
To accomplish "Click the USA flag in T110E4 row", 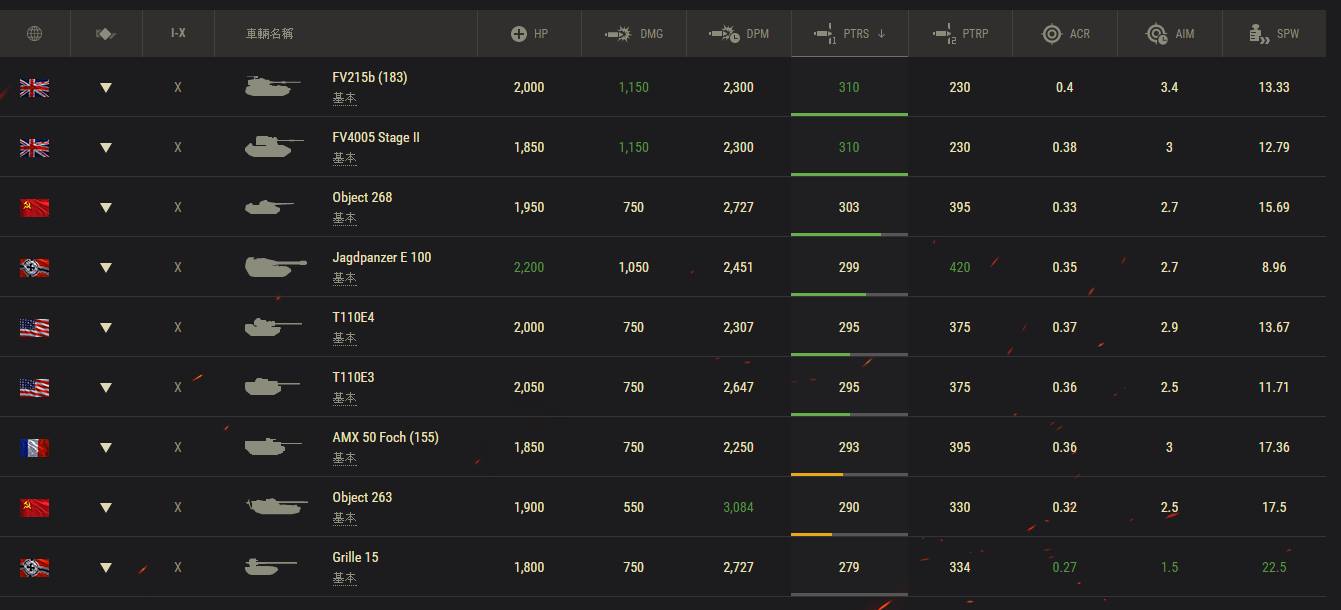I will click(x=34, y=328).
